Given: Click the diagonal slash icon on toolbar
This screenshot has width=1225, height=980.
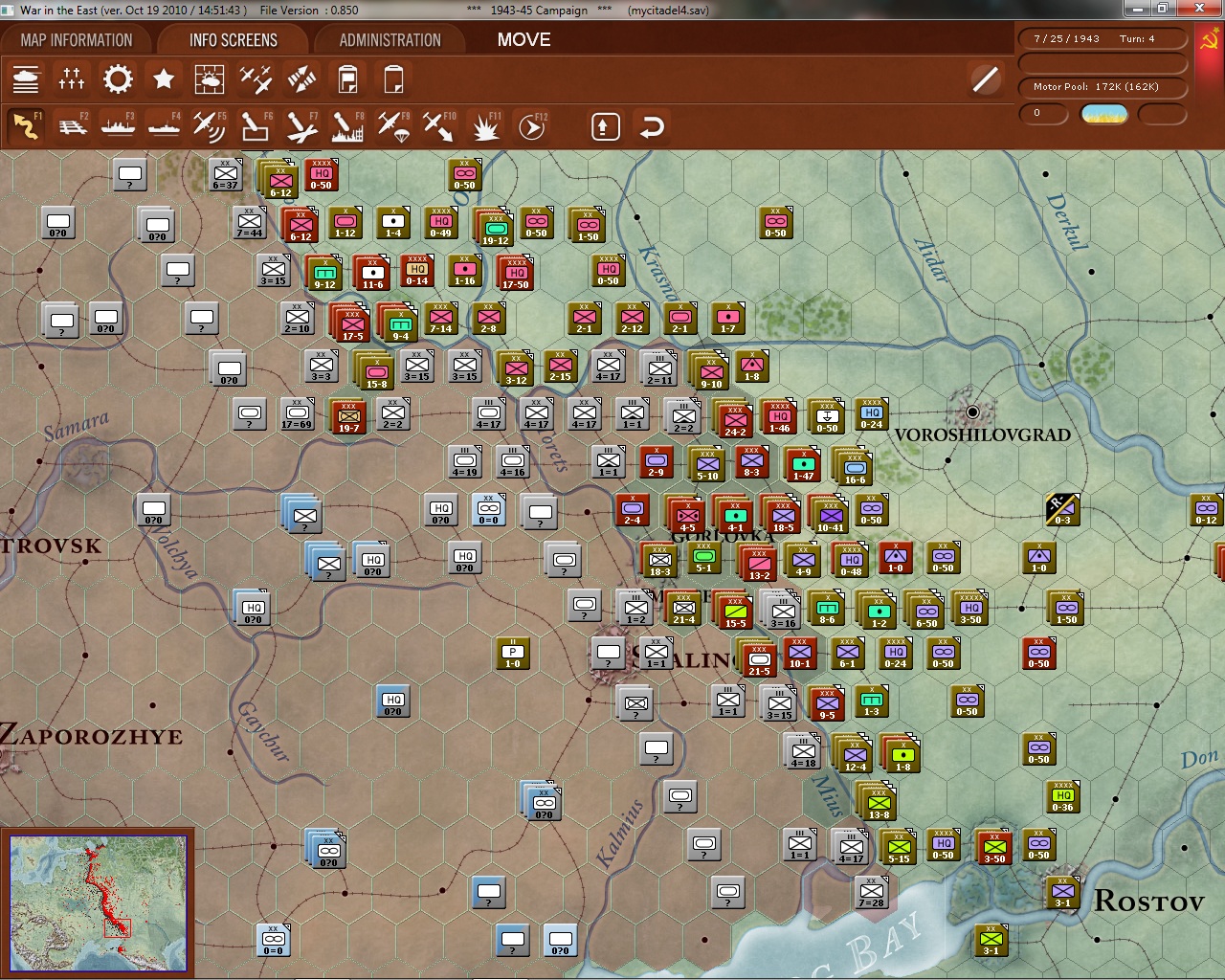Looking at the screenshot, I should tap(985, 79).
